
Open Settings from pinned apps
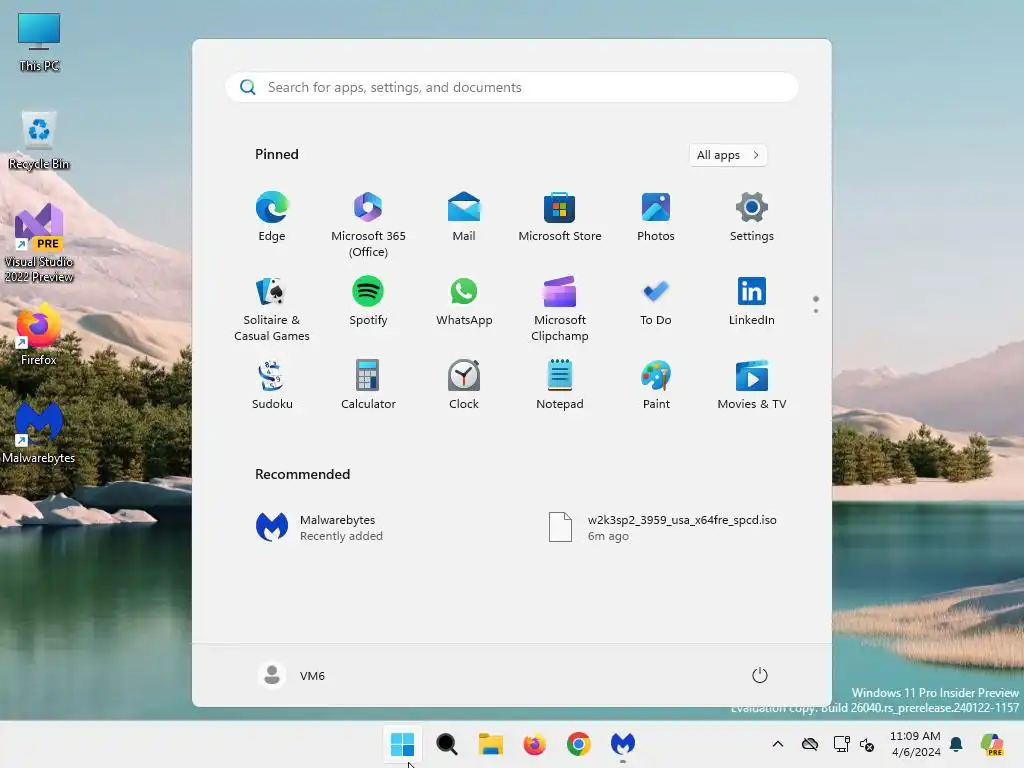coord(752,217)
